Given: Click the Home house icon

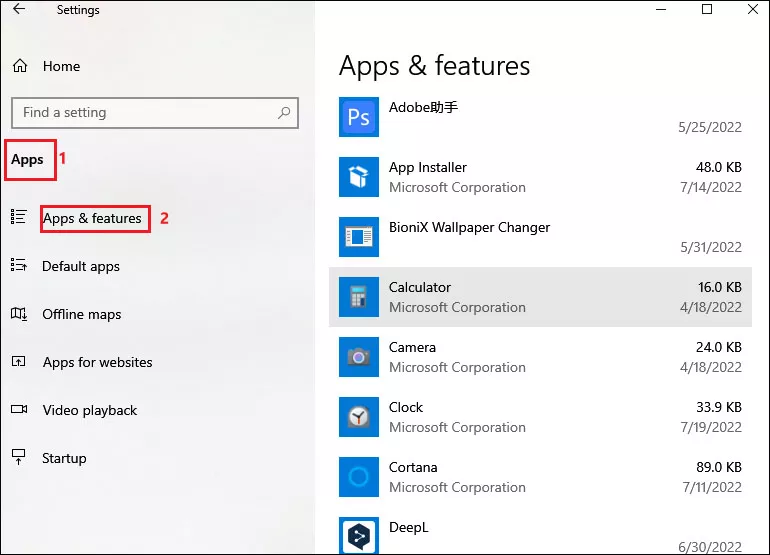Looking at the screenshot, I should (20, 66).
